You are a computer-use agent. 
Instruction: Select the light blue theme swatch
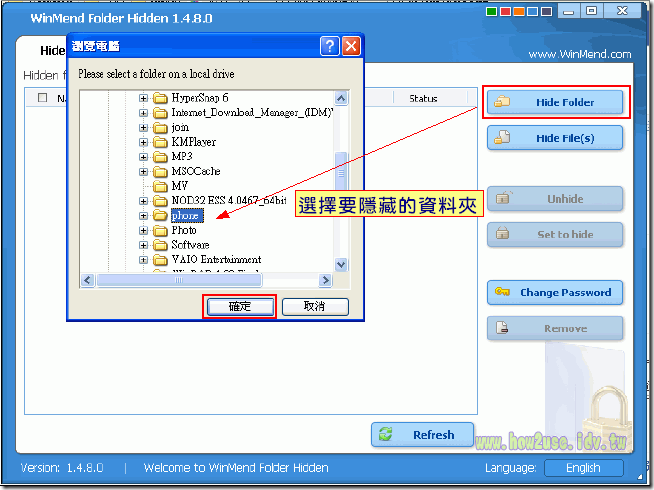pyautogui.click(x=533, y=11)
